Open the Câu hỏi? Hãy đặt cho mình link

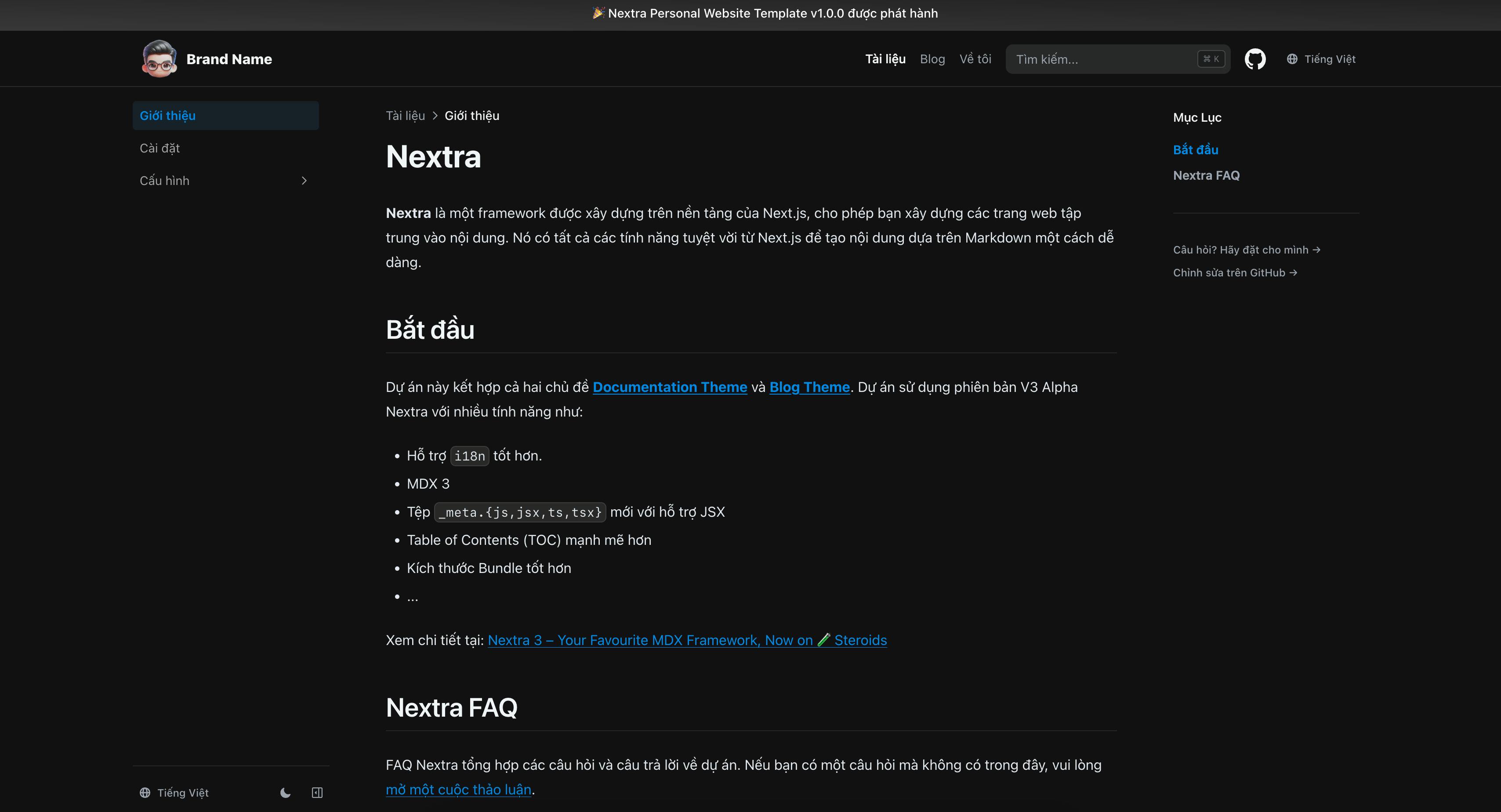pyautogui.click(x=1246, y=250)
